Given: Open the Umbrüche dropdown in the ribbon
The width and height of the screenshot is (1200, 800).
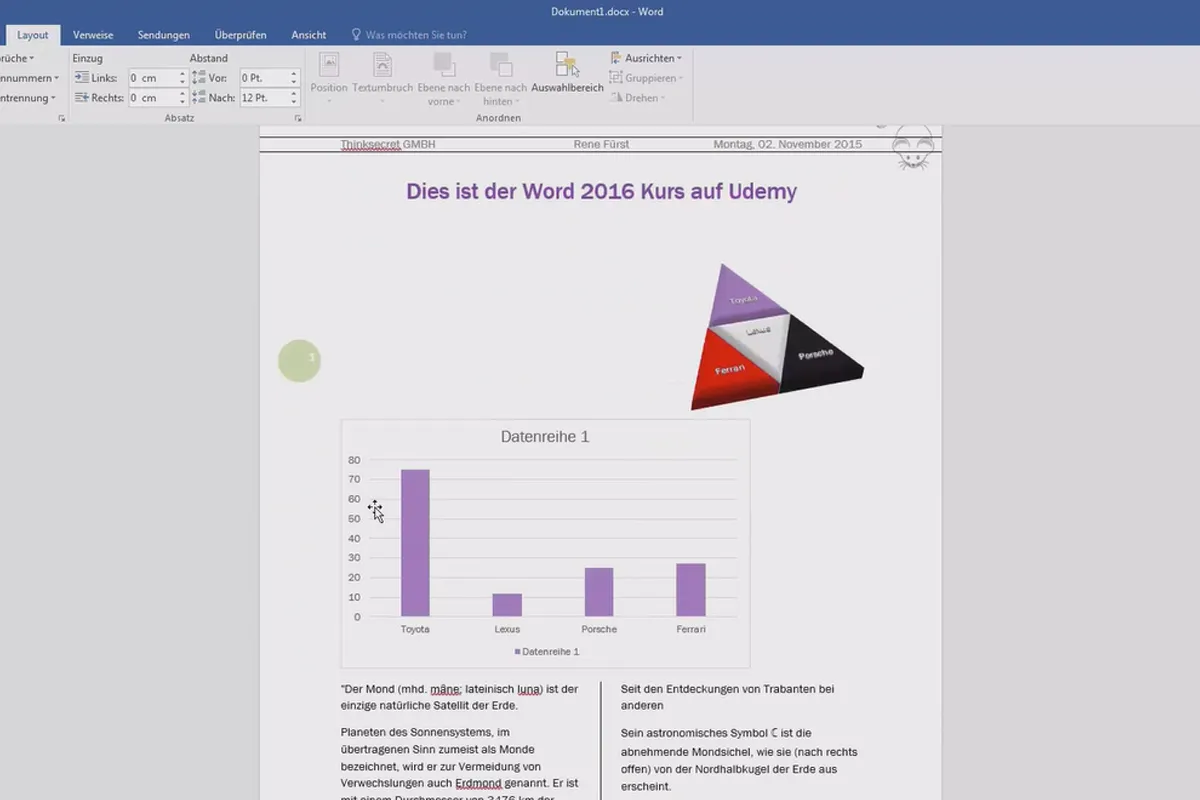Looking at the screenshot, I should point(17,58).
